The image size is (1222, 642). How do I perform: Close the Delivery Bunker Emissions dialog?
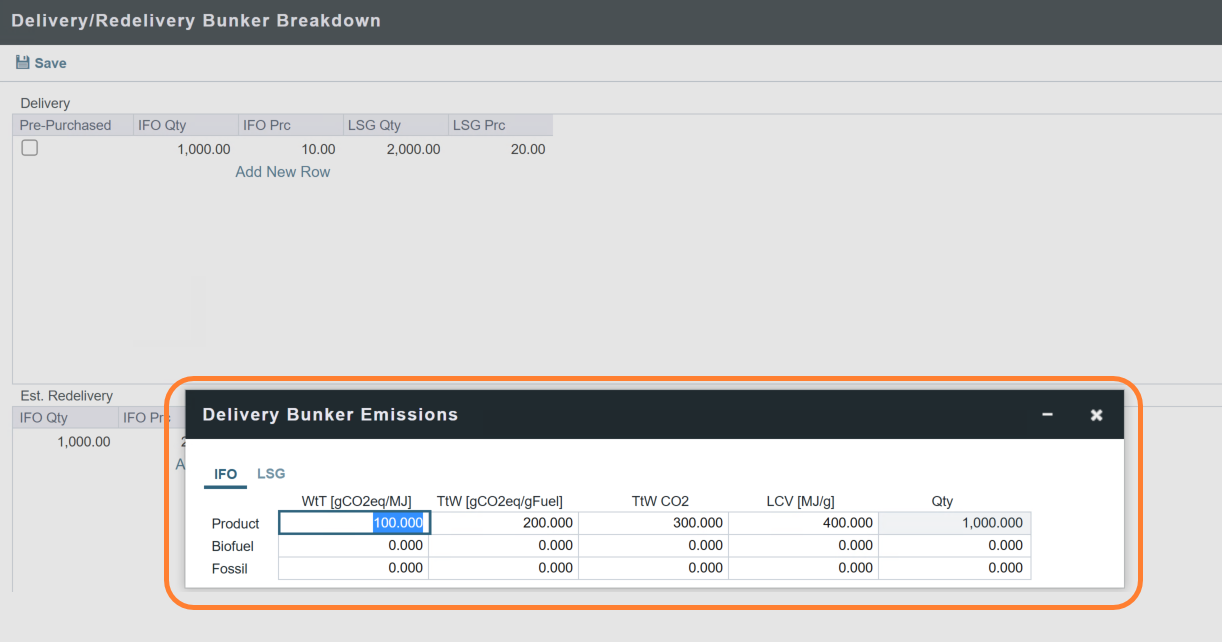[1096, 415]
